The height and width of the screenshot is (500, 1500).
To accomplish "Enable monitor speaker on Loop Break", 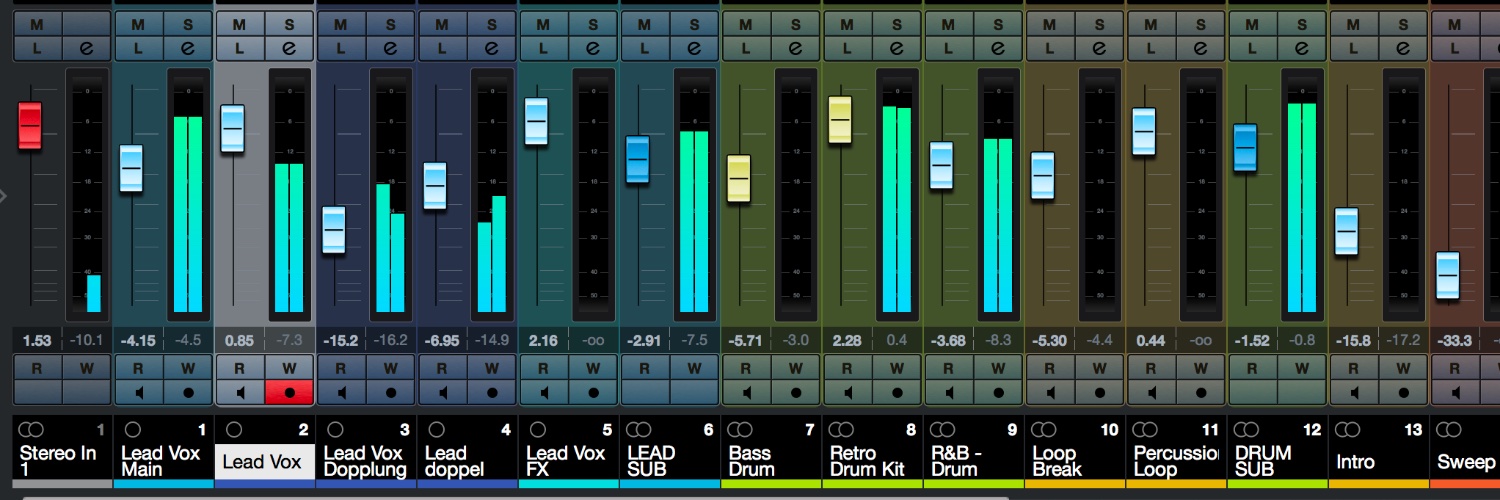I will [x=1050, y=392].
